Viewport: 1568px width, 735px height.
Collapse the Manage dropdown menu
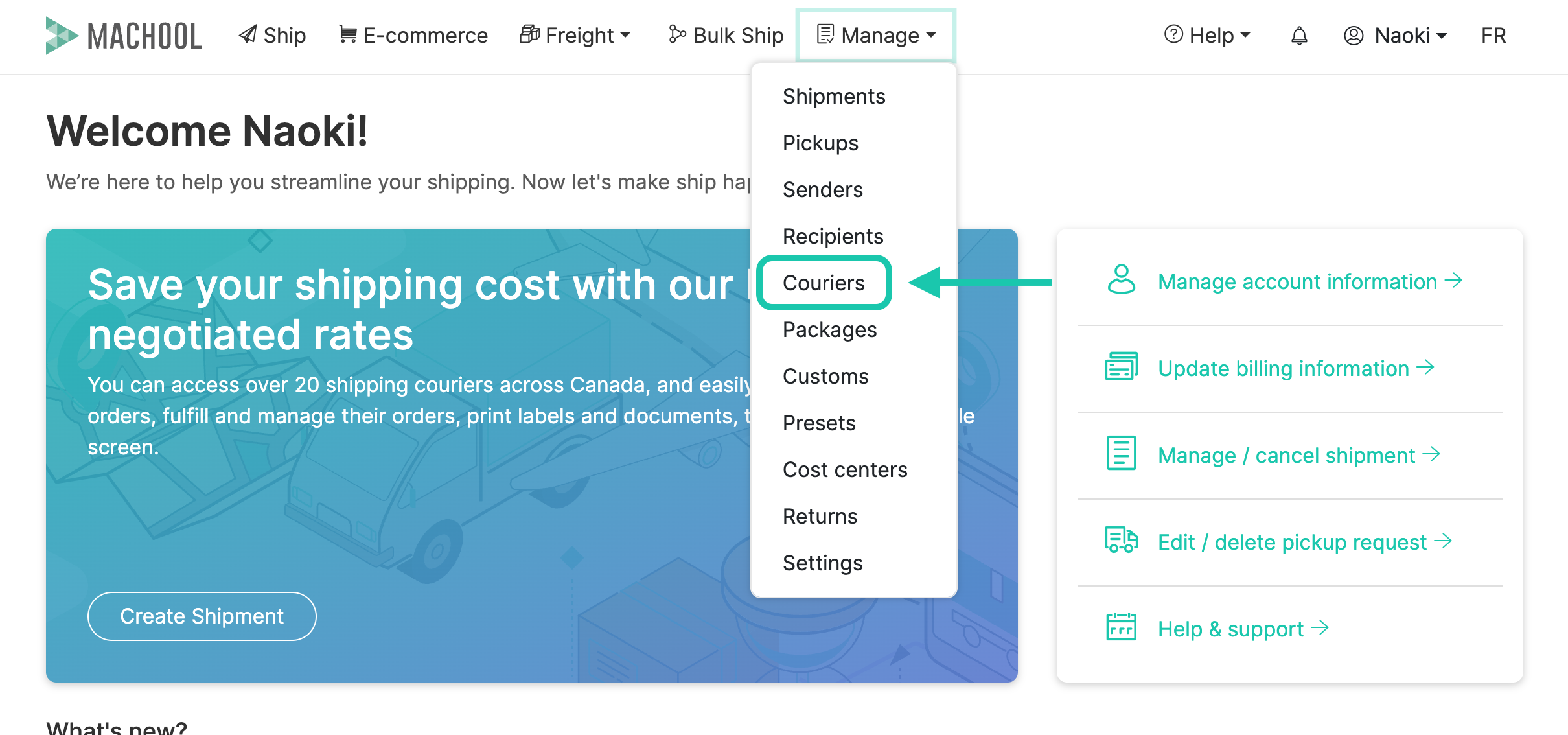(x=876, y=35)
